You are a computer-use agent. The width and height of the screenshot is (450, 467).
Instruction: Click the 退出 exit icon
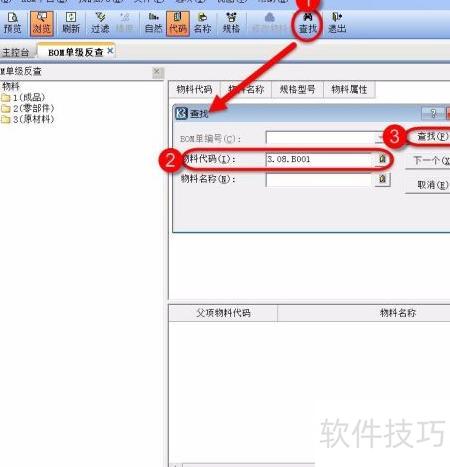(337, 23)
